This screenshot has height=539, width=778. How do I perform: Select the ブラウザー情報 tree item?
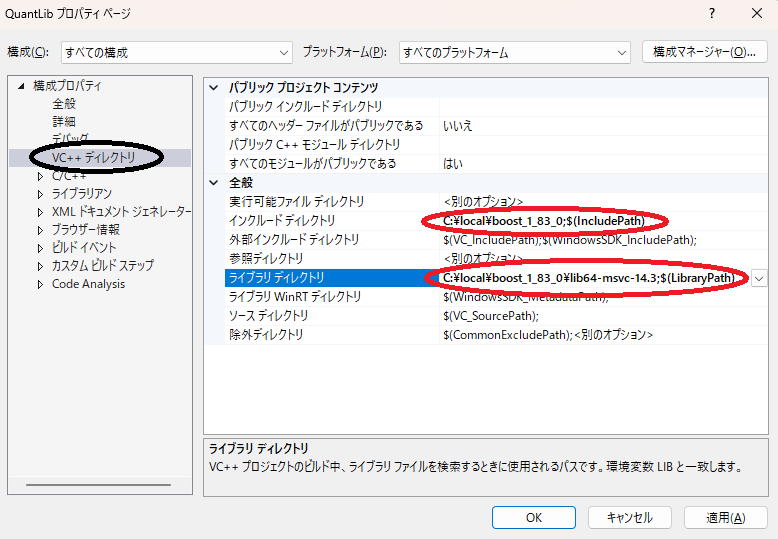click(x=86, y=230)
